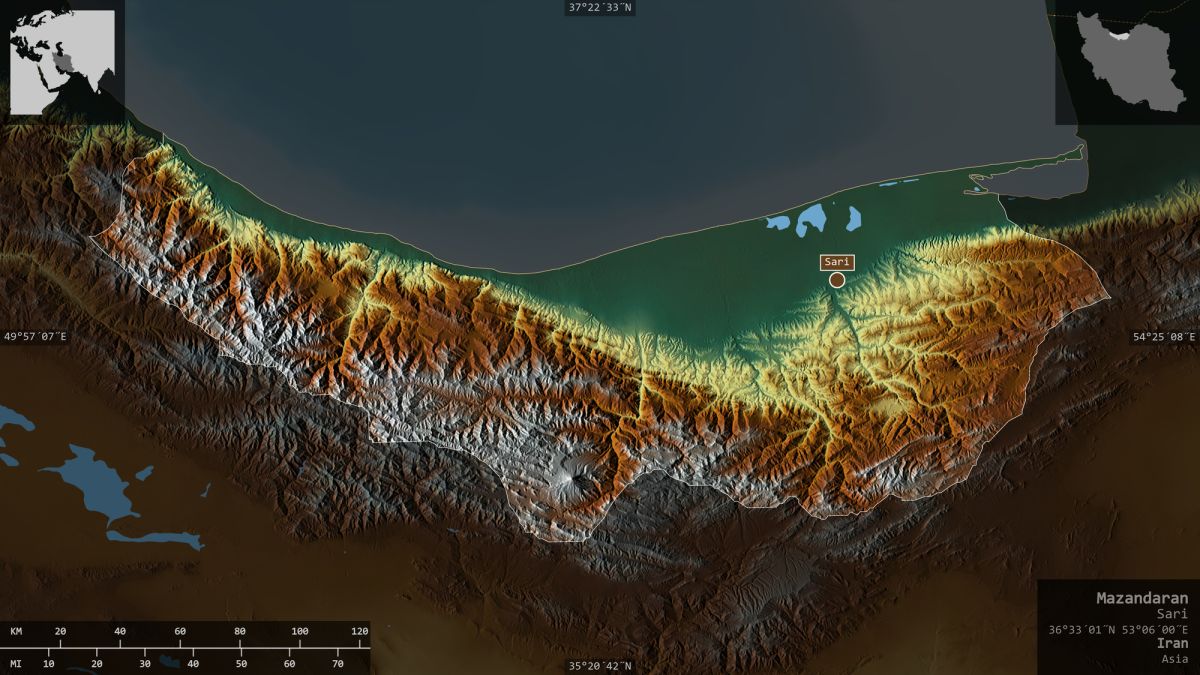
Task: Click the Mazandaran title text
Action: pos(1142,598)
